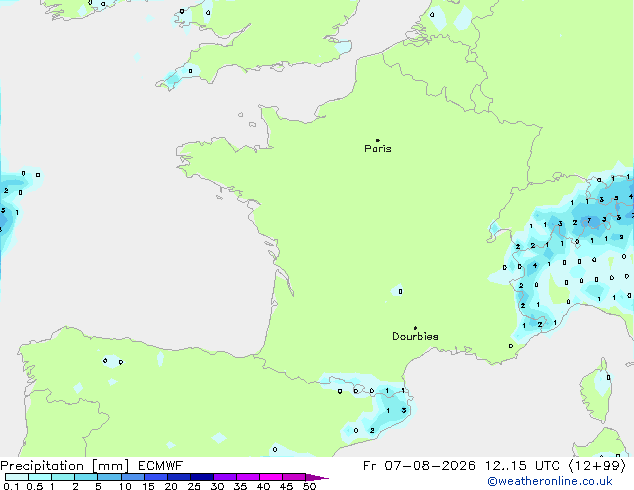The height and width of the screenshot is (490, 634).
Task: Pick the 15–20 mm legend swatch
Action: tap(155, 477)
